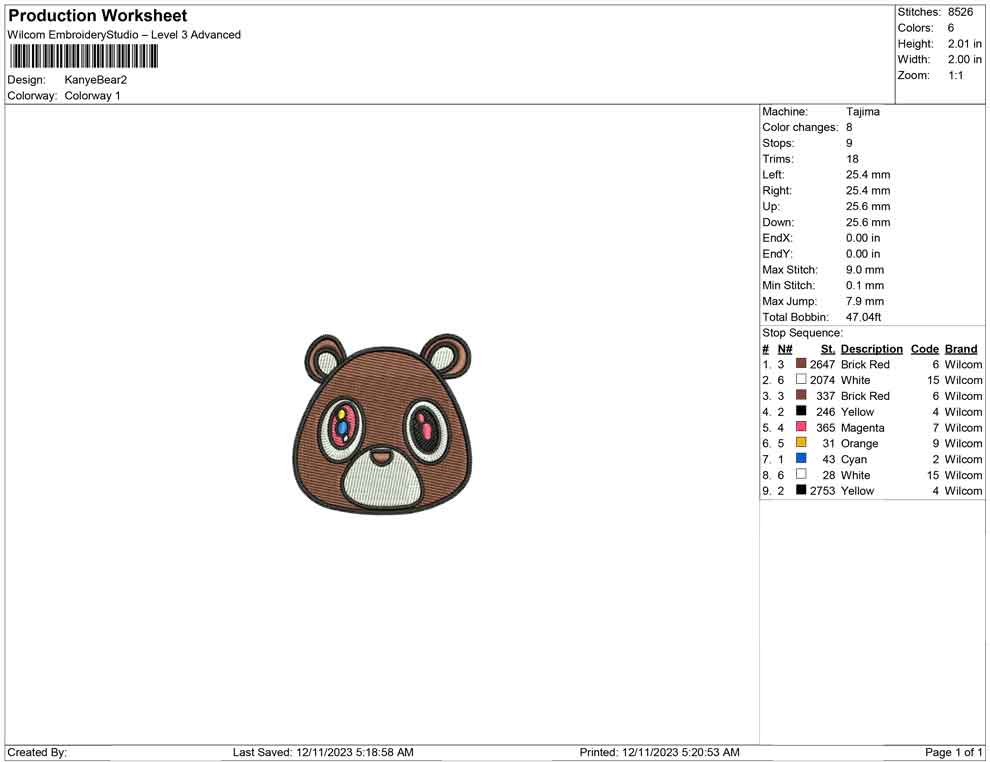
Task: Click the 'Code' column header
Action: 925,349
